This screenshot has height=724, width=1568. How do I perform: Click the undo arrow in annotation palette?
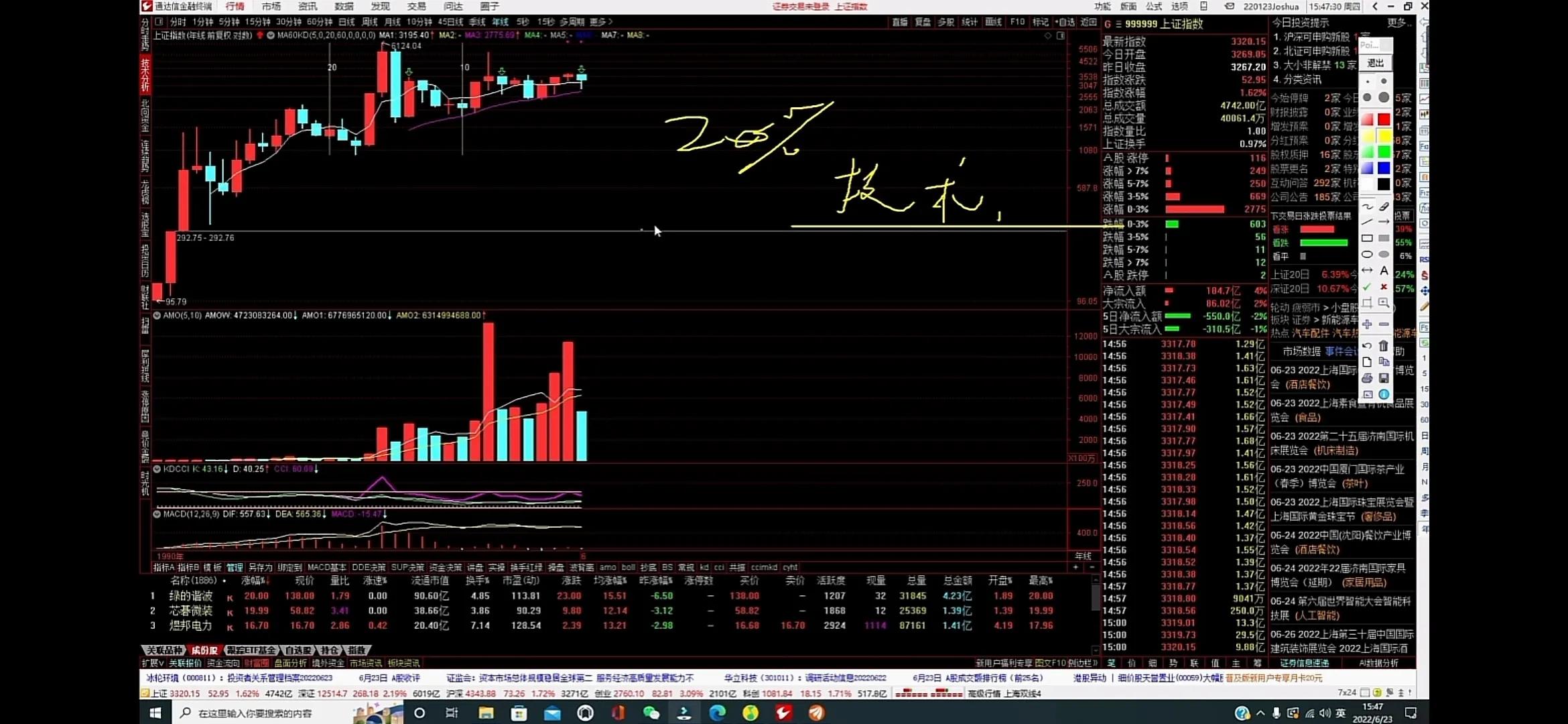[1367, 346]
